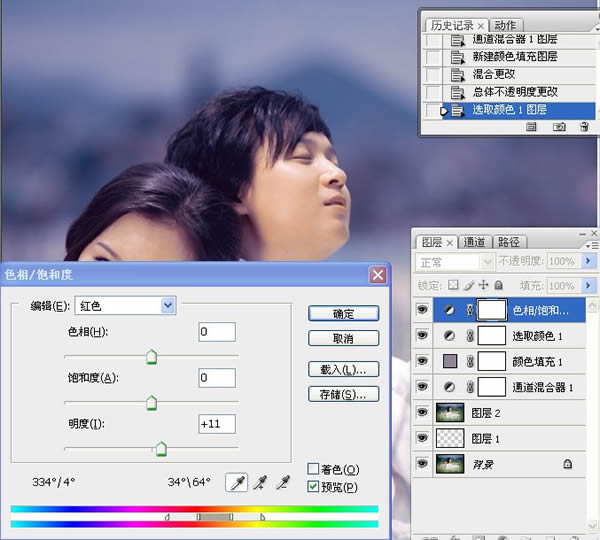Click the 明度(I) value field showing +11
Image resolution: width=600 pixels, height=540 pixels.
[x=217, y=424]
